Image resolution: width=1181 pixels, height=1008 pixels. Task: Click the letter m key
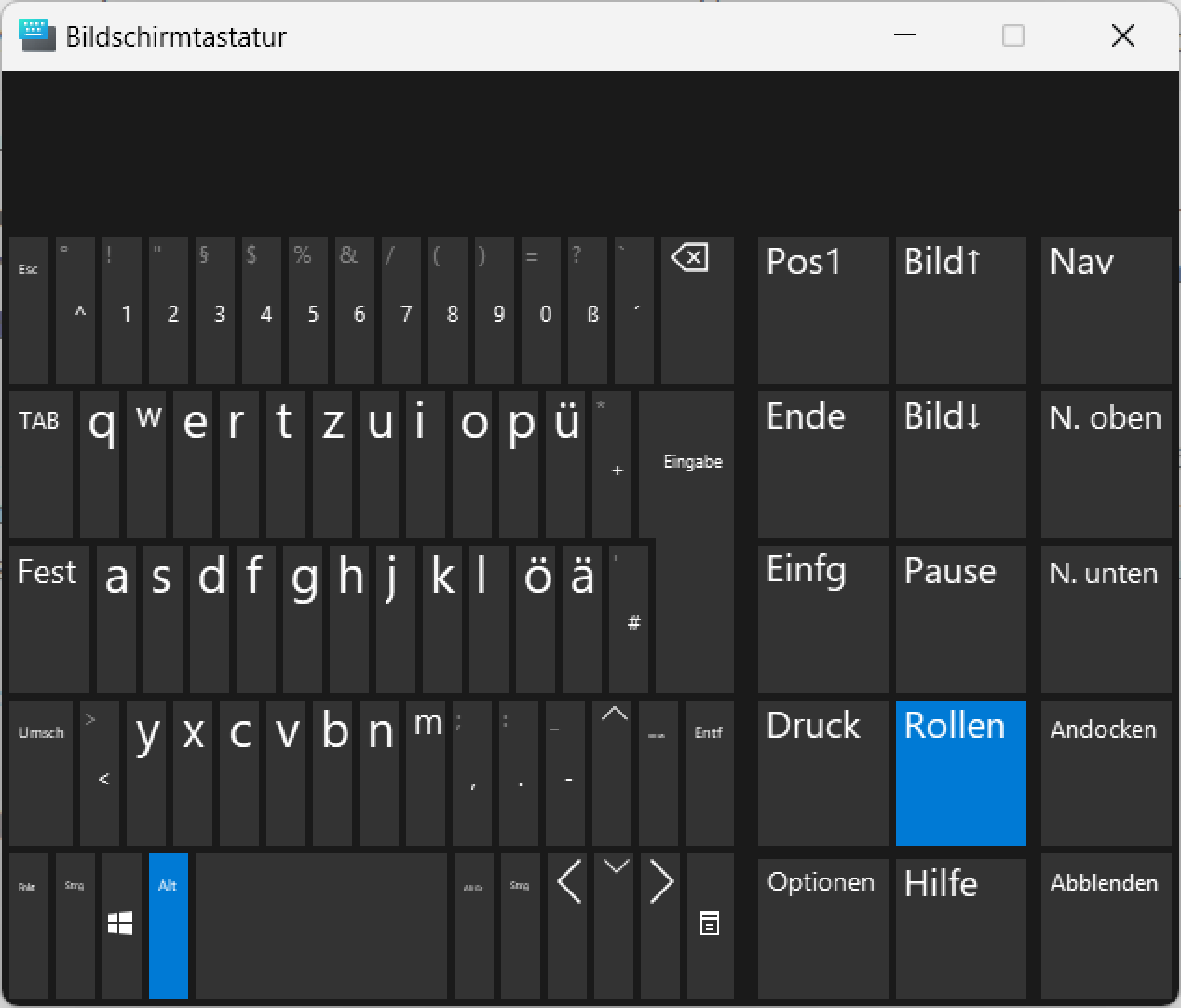pos(426,773)
